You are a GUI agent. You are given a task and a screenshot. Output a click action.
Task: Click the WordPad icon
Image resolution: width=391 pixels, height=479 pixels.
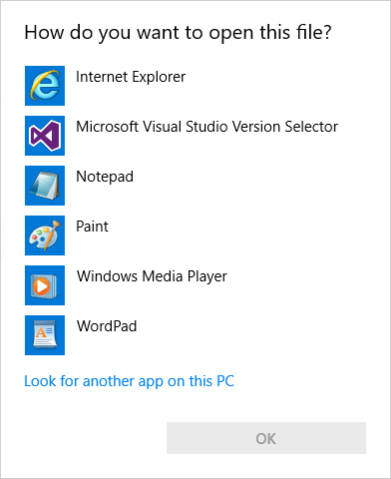45,335
